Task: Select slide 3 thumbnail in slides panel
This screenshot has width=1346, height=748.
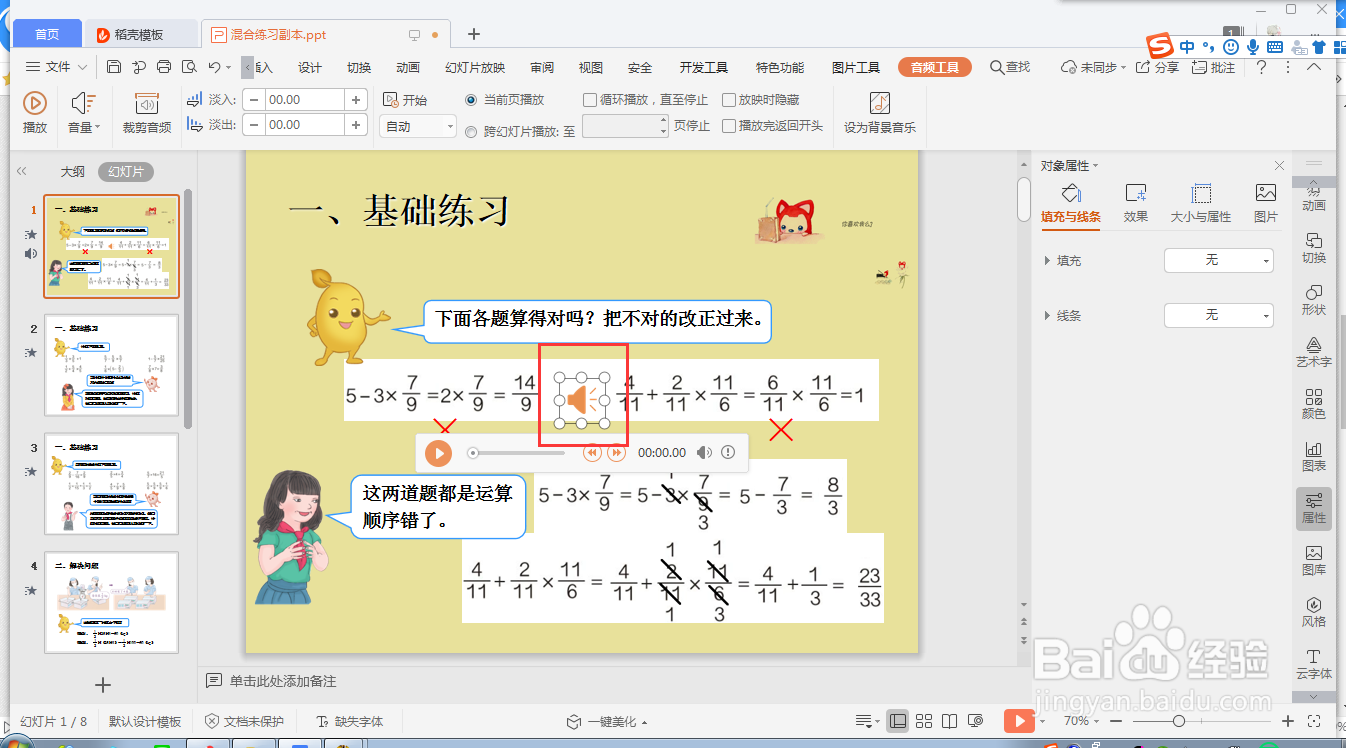Action: [111, 484]
